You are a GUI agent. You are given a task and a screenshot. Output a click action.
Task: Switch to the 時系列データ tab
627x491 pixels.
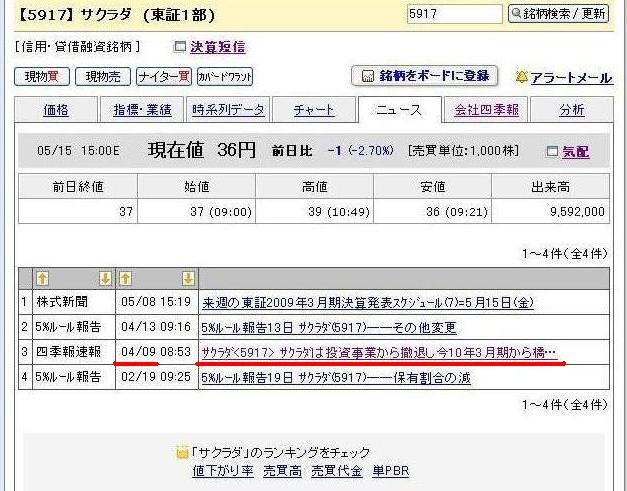tap(228, 110)
